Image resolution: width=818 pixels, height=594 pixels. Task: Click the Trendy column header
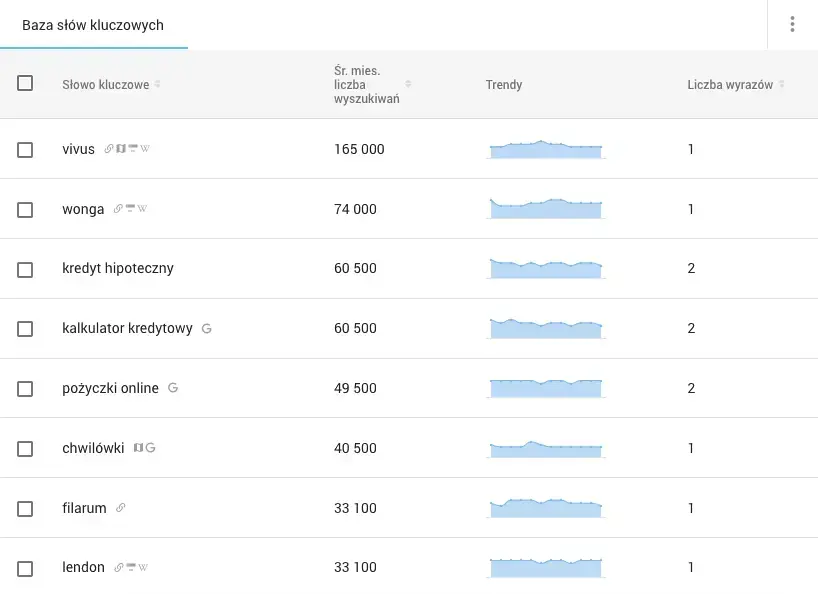[x=504, y=85]
